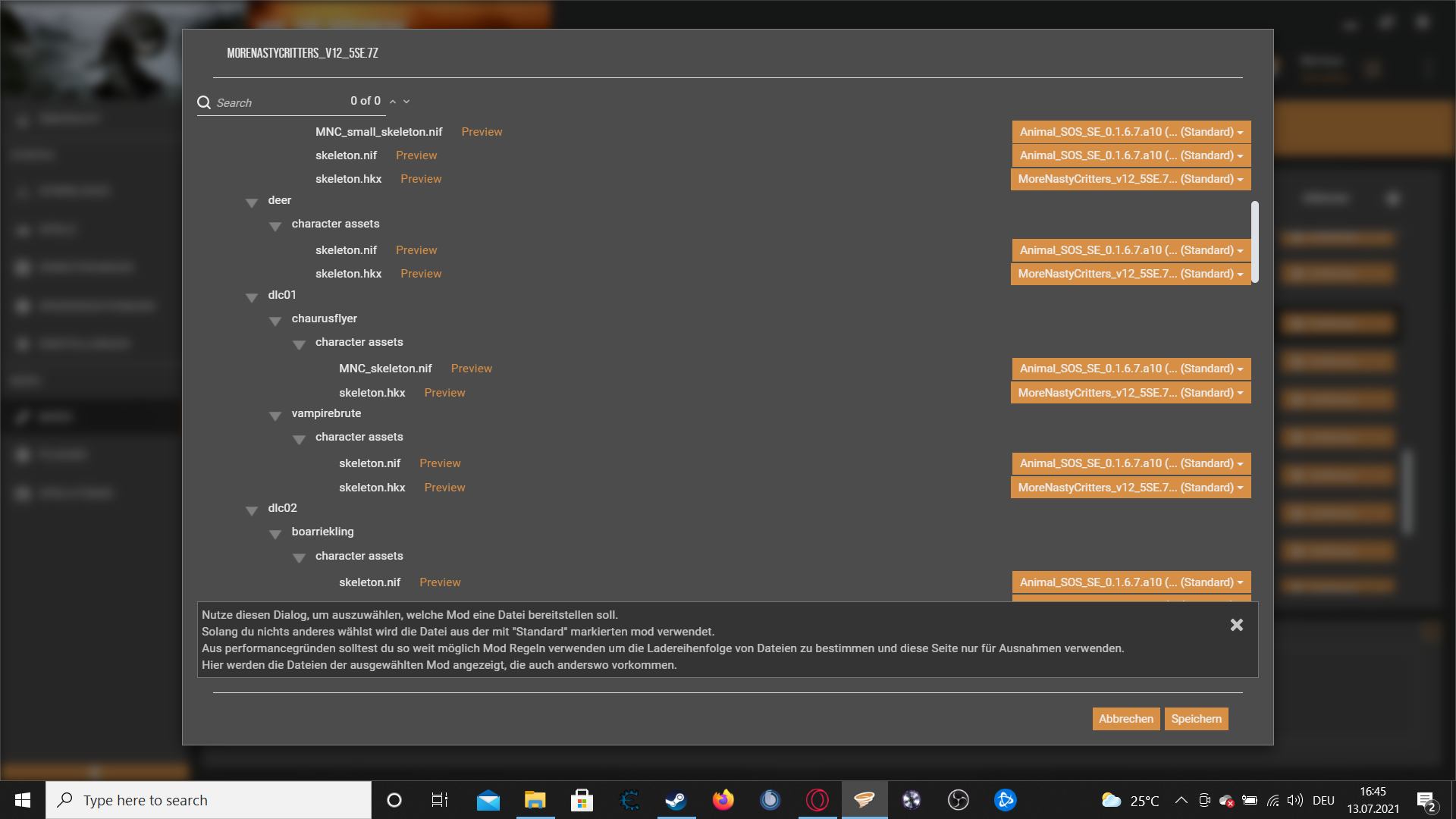Viewport: 1456px width, 819px height.
Task: Open the OneDrive tray icon with error
Action: click(x=1226, y=800)
